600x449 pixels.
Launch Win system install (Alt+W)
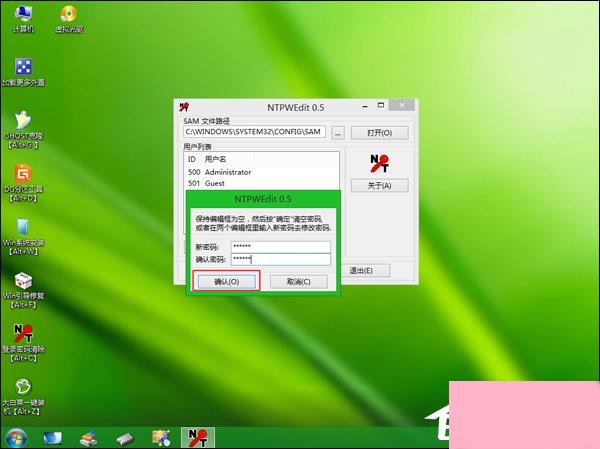pos(24,237)
